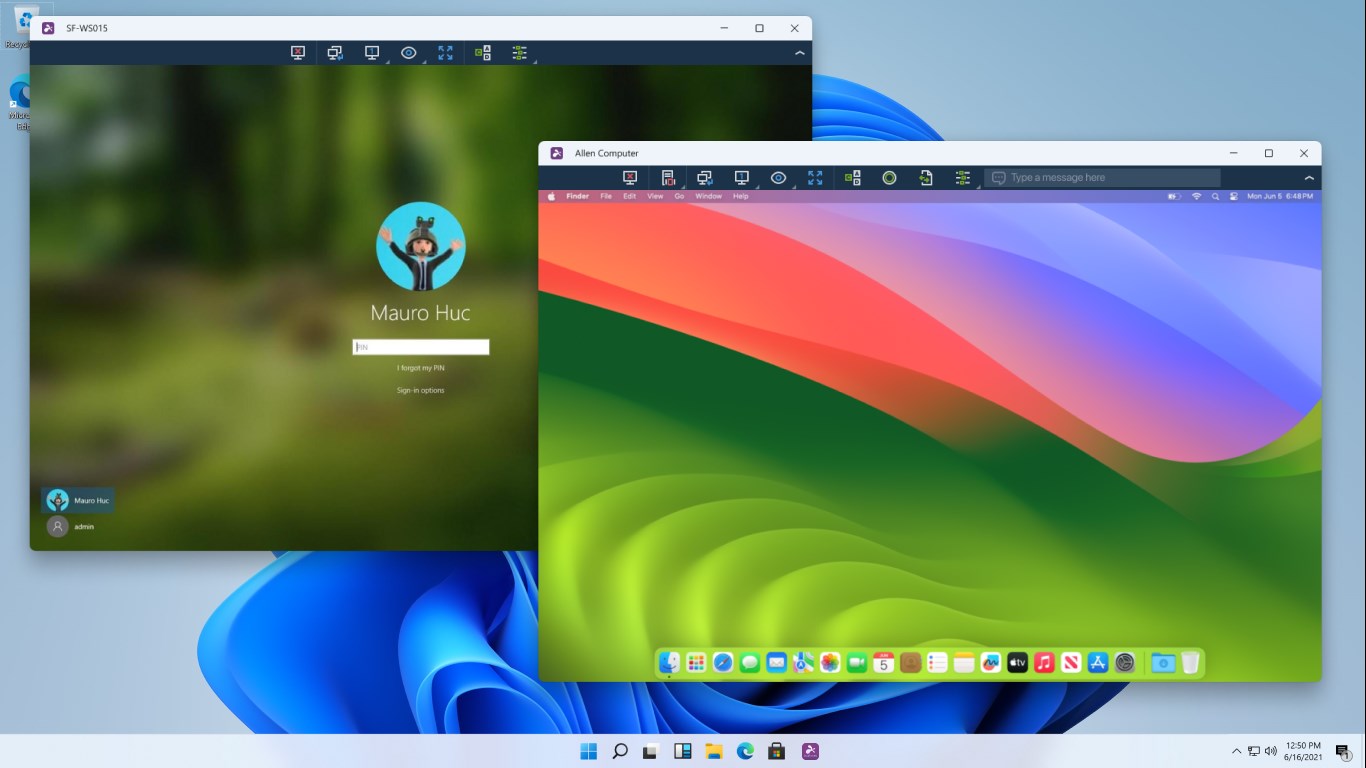Open session settings with the sliders icon

click(x=962, y=177)
